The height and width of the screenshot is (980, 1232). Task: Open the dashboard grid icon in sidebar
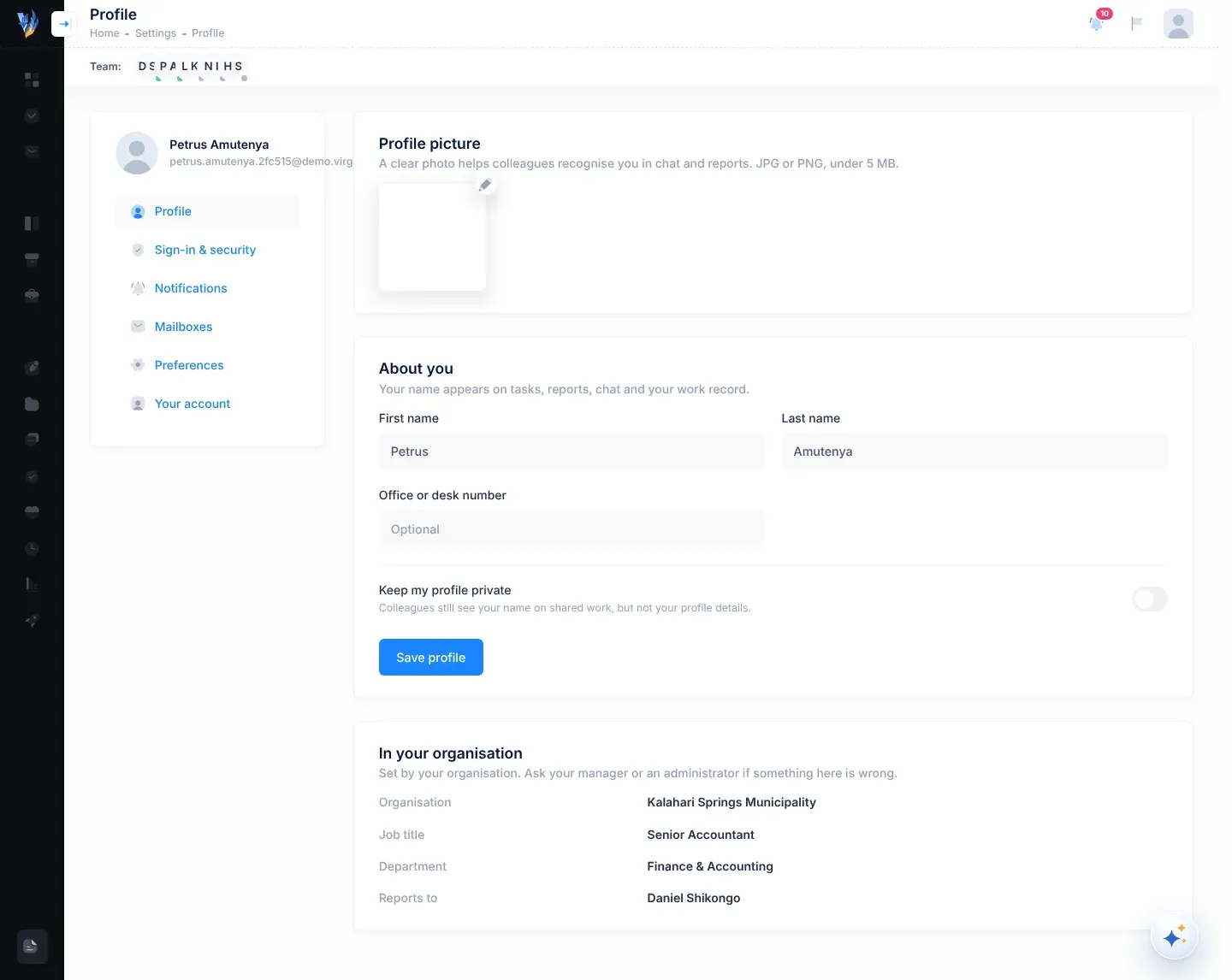[32, 80]
